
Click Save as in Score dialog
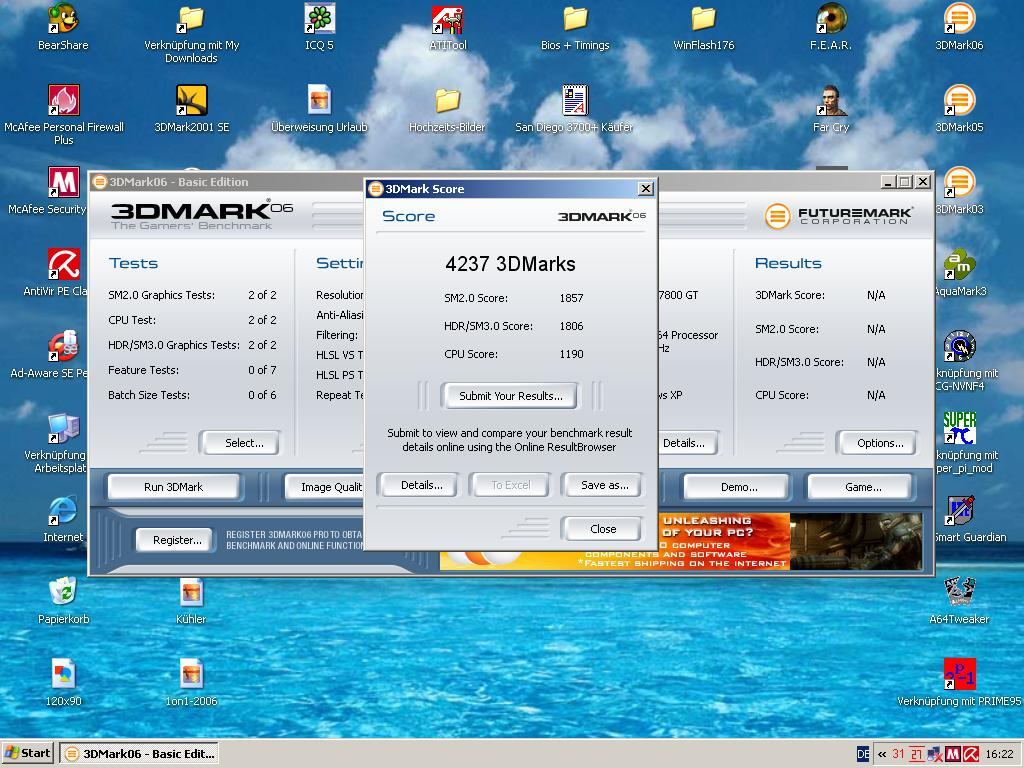(604, 485)
